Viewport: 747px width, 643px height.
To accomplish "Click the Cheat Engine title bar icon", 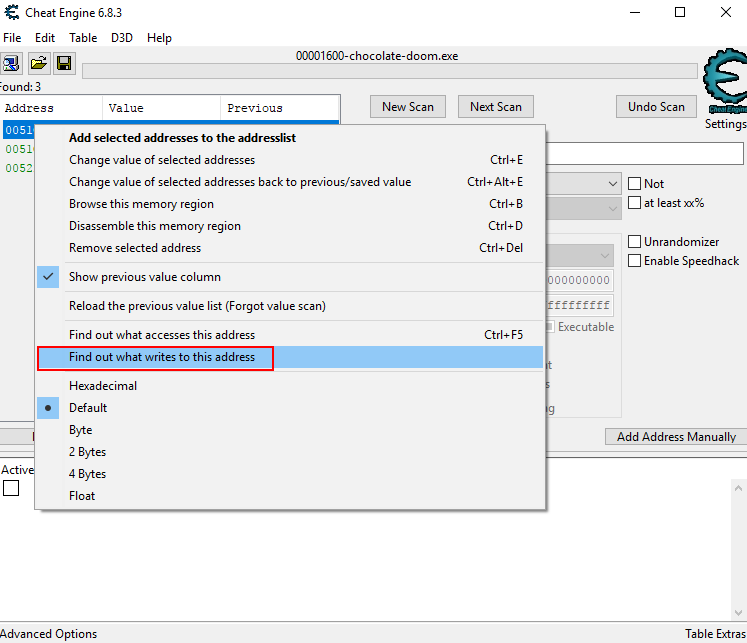I will [11, 13].
